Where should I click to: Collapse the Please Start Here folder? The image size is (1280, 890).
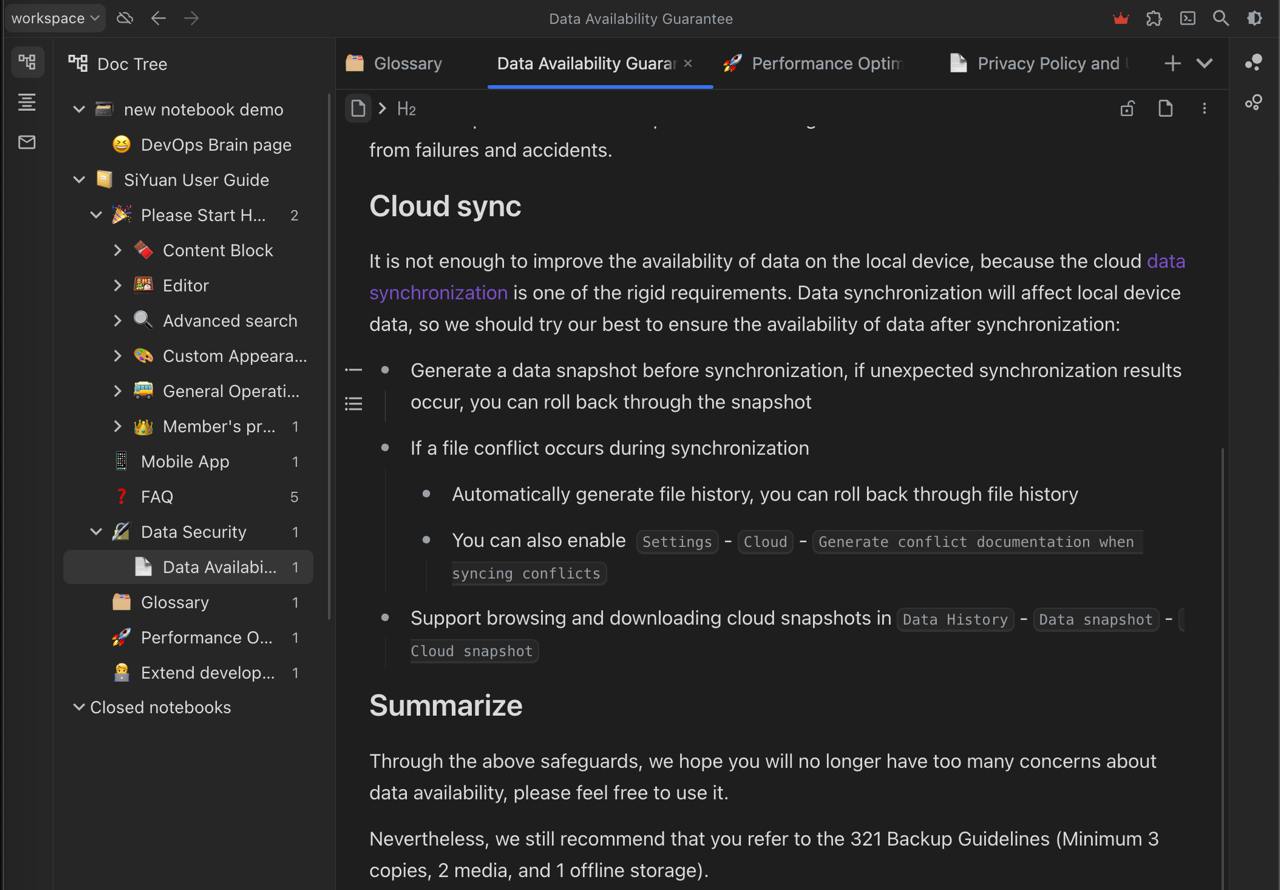(x=96, y=215)
